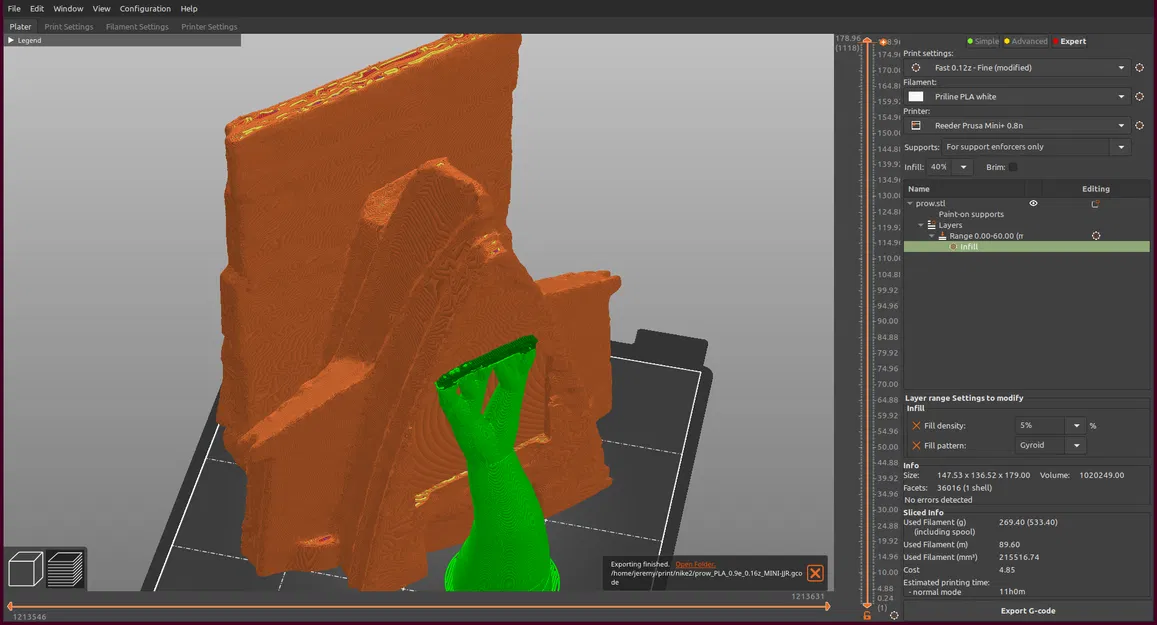The height and width of the screenshot is (625, 1157).
Task: Switch to sliced layers preview icon
Action: [65, 570]
